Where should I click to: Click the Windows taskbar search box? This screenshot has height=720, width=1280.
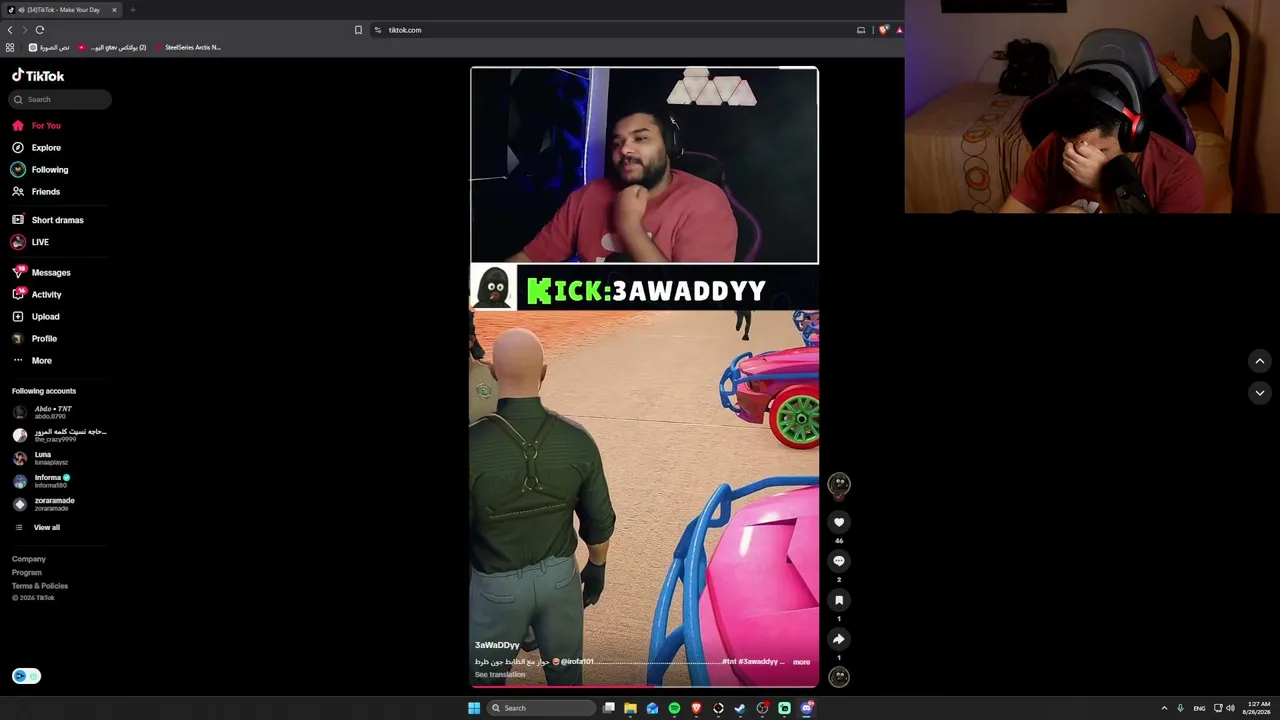[540, 708]
